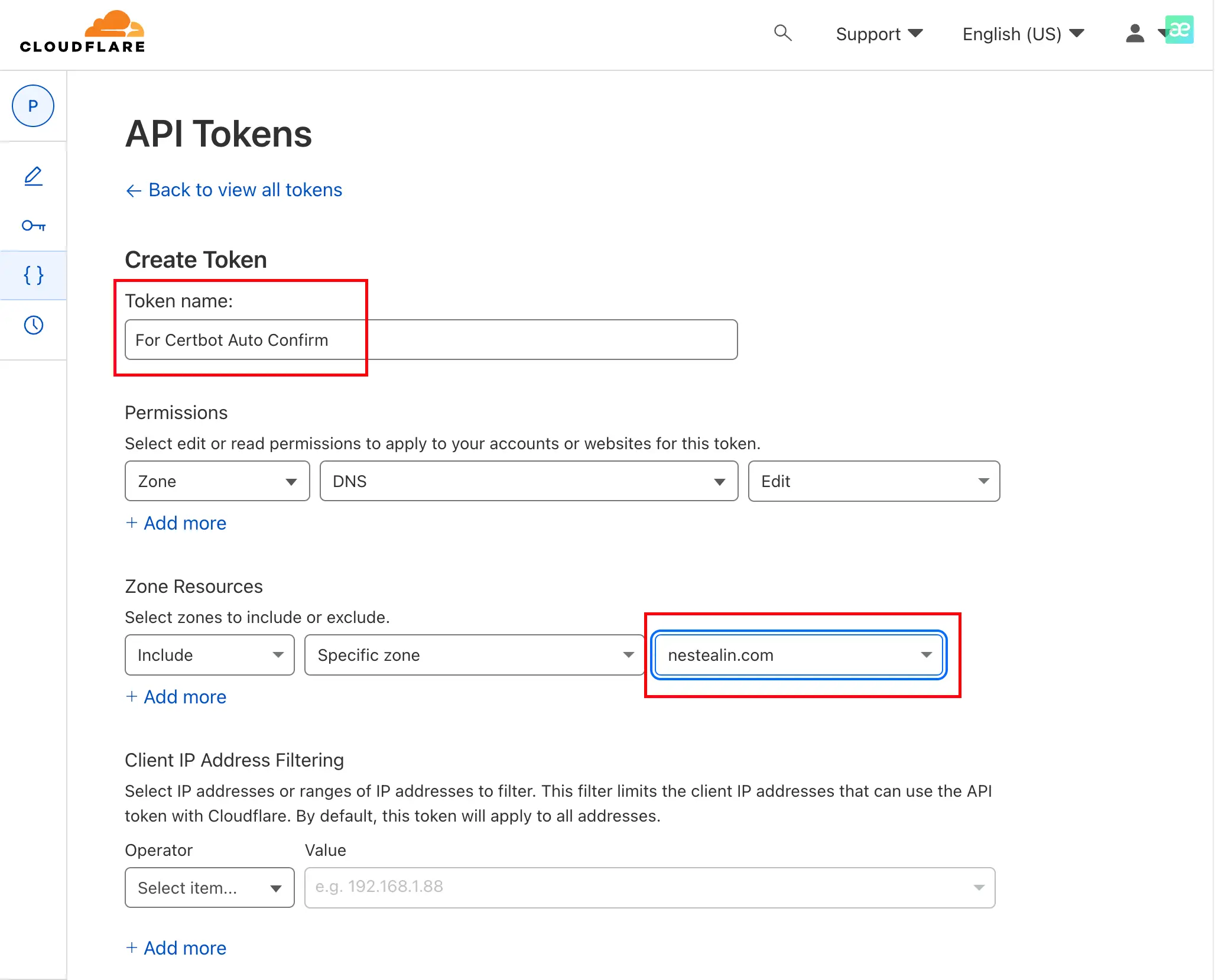
Task: Expand the Zone permission dropdown
Action: pos(217,481)
